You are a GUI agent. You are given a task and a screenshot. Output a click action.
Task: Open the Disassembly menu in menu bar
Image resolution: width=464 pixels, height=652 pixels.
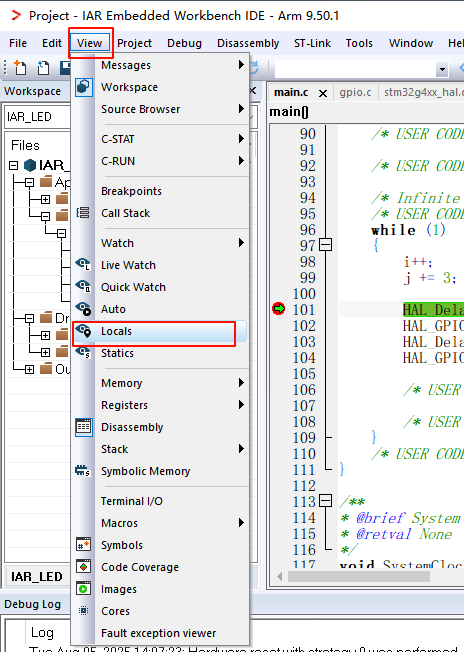[248, 43]
